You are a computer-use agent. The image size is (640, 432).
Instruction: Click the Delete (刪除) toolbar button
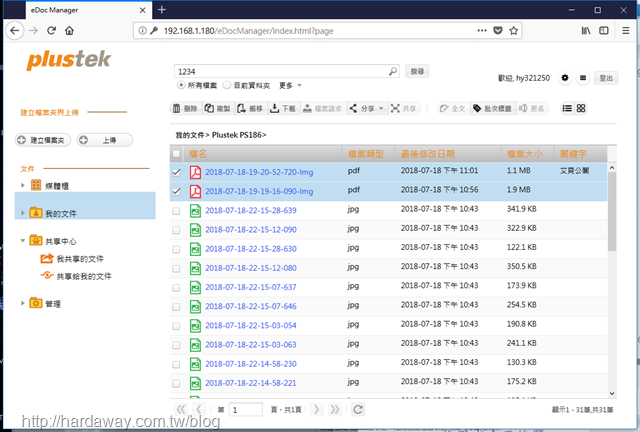tap(185, 108)
